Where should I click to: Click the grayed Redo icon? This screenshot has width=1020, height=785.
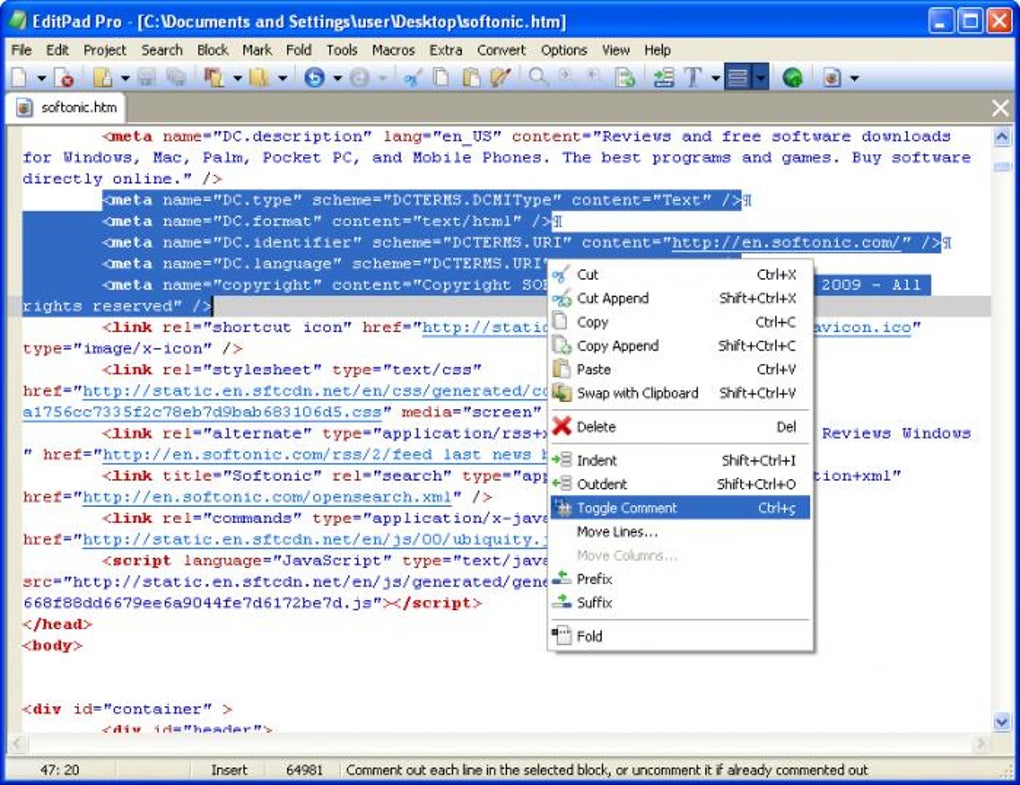360,78
